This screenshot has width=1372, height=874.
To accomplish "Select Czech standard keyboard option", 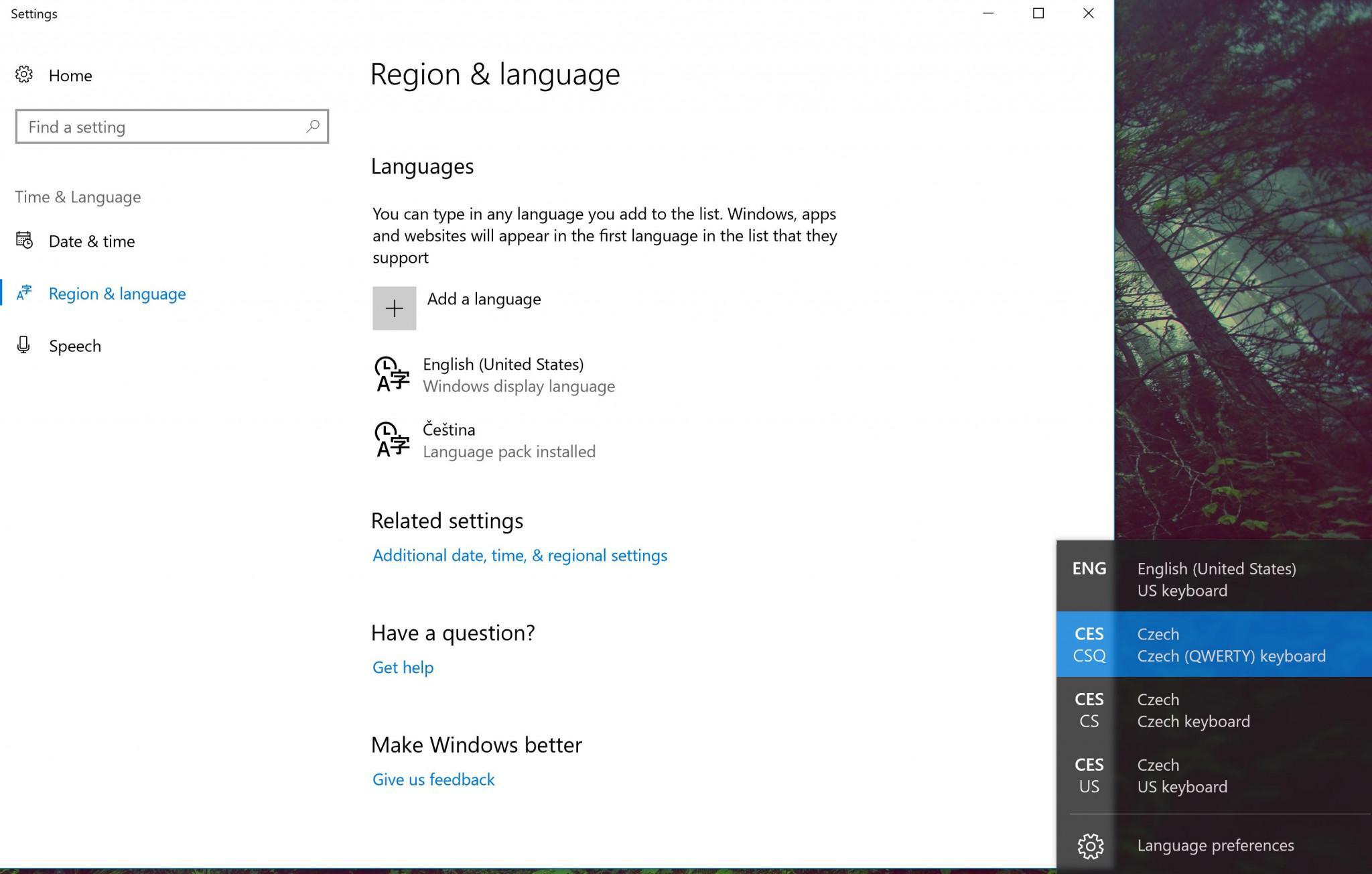I will tap(1214, 710).
